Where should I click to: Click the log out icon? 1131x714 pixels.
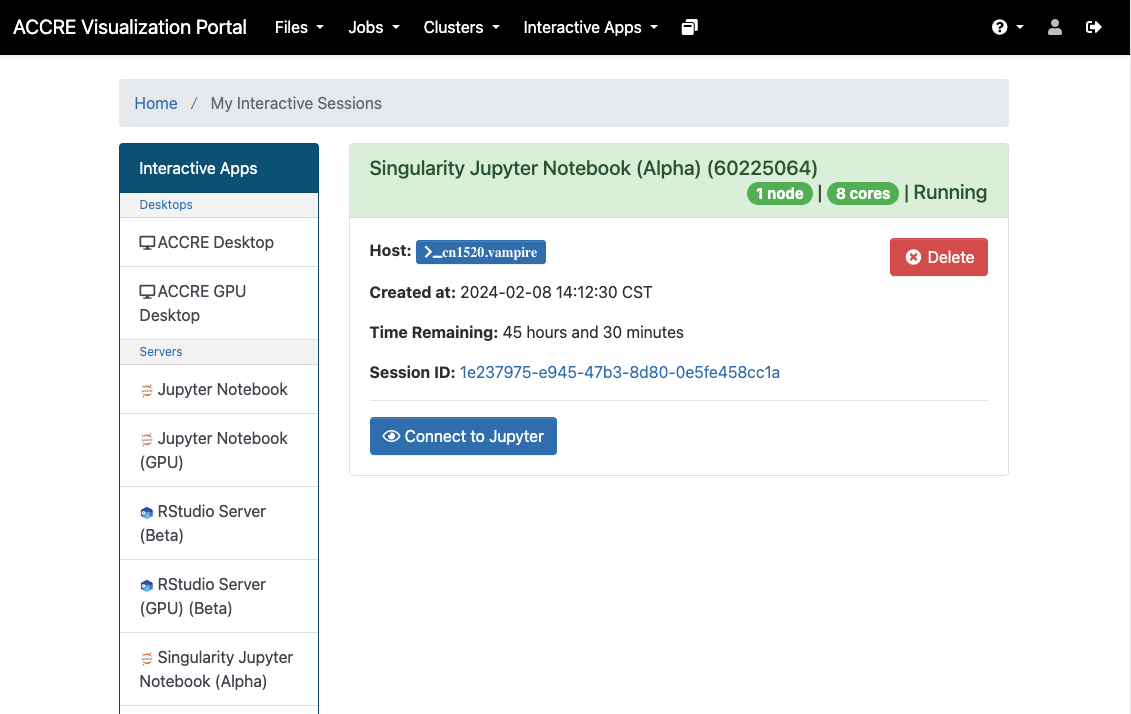1093,28
